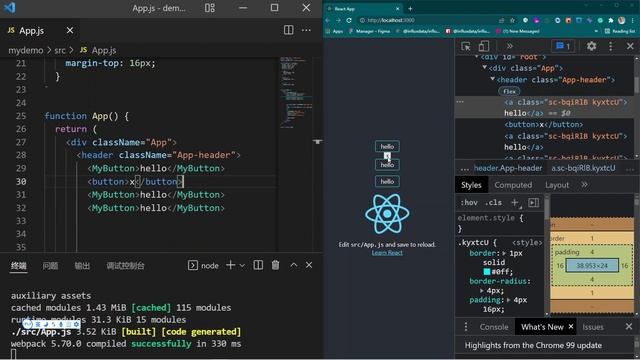Open DevTools settings gear
This screenshot has height=360, width=640.
pos(591,46)
